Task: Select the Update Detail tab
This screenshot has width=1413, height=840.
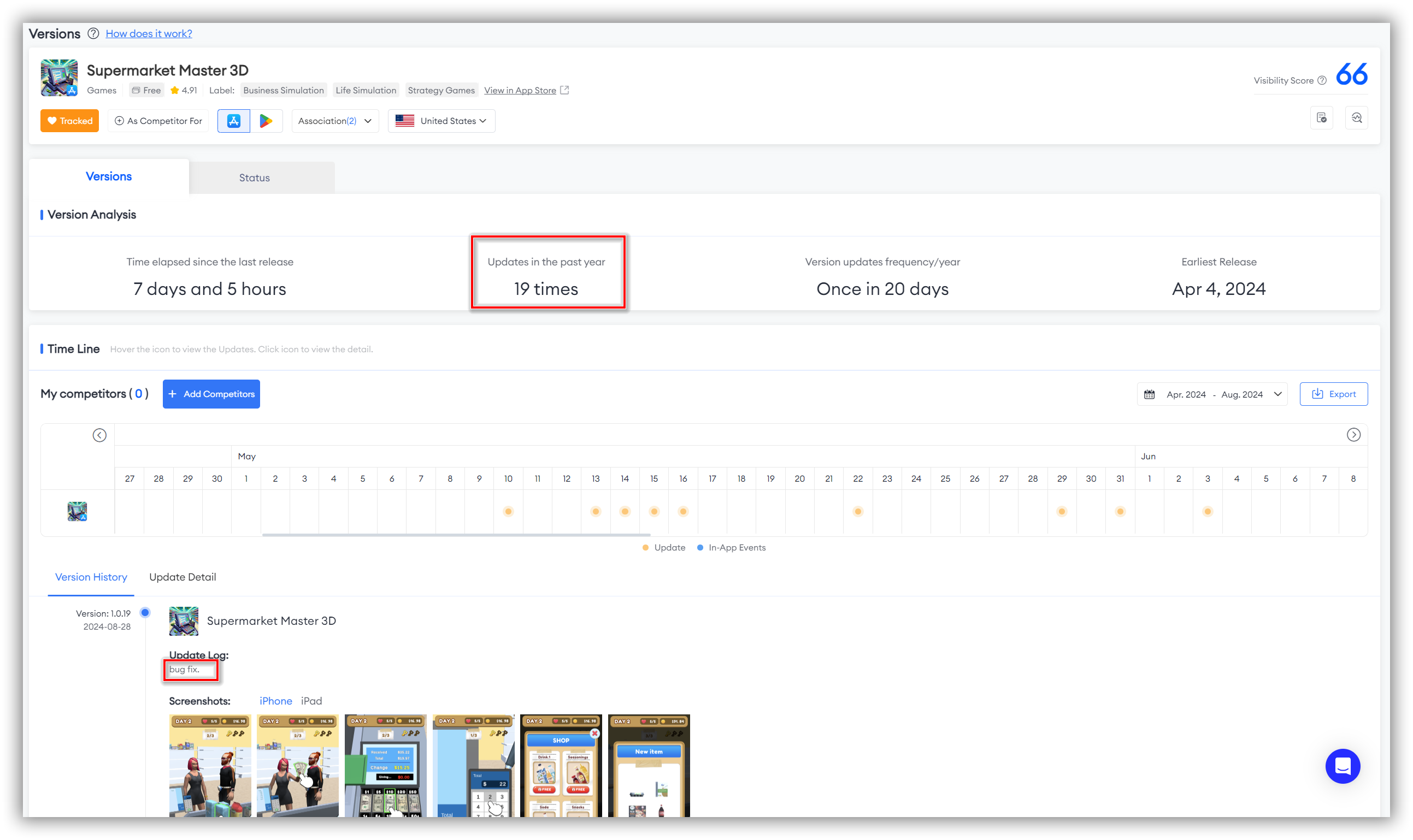Action: coord(182,577)
